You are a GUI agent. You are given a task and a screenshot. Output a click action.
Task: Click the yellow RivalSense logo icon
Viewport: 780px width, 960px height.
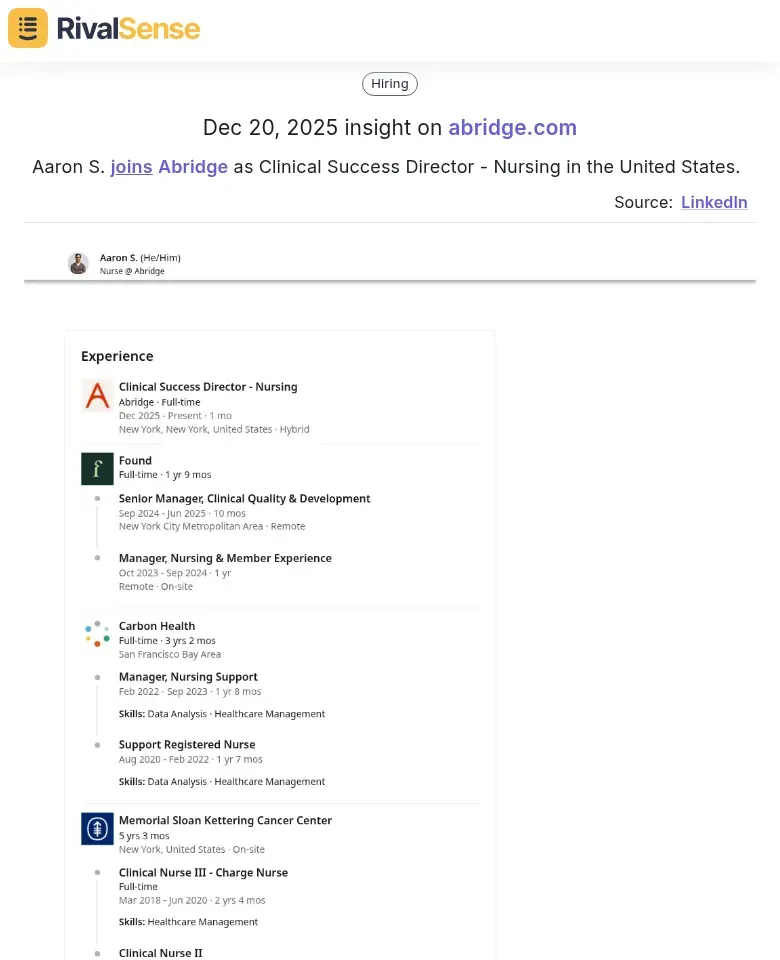27,29
